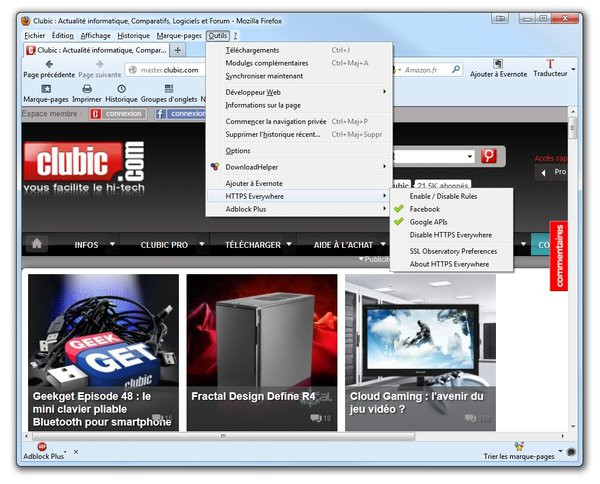The width and height of the screenshot is (600, 484).
Task: Click Ajouter à Evernote toolbar icon
Action: tap(498, 64)
